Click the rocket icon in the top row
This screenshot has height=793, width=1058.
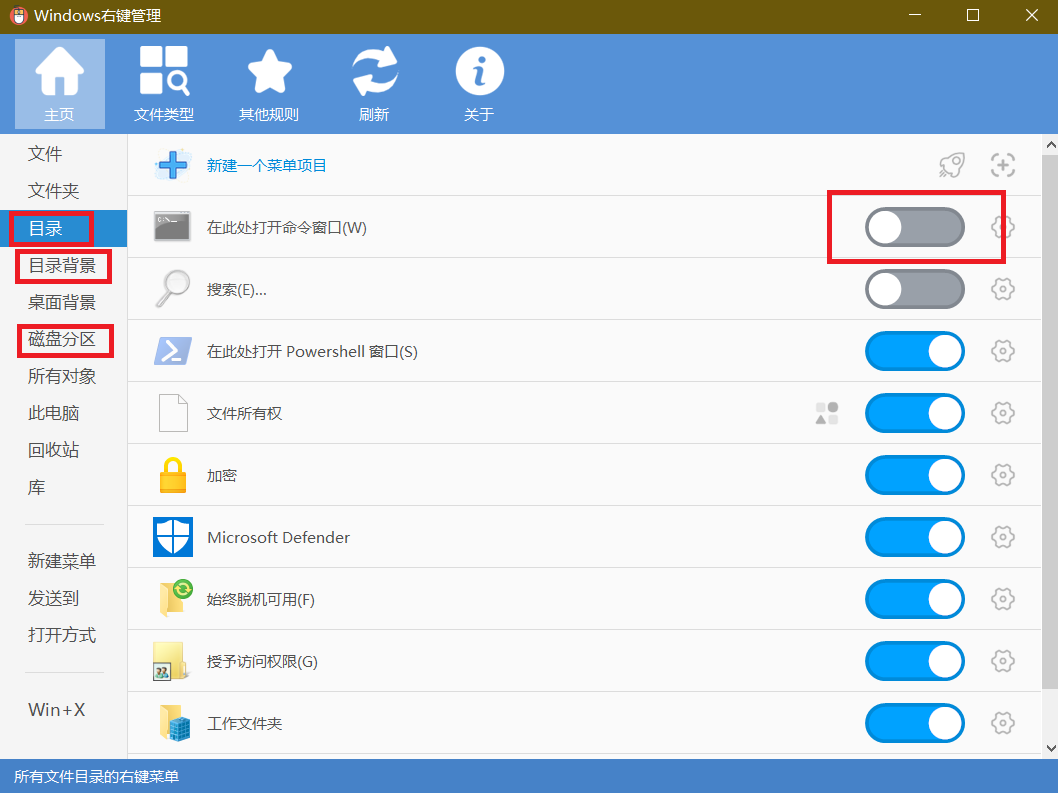point(951,166)
